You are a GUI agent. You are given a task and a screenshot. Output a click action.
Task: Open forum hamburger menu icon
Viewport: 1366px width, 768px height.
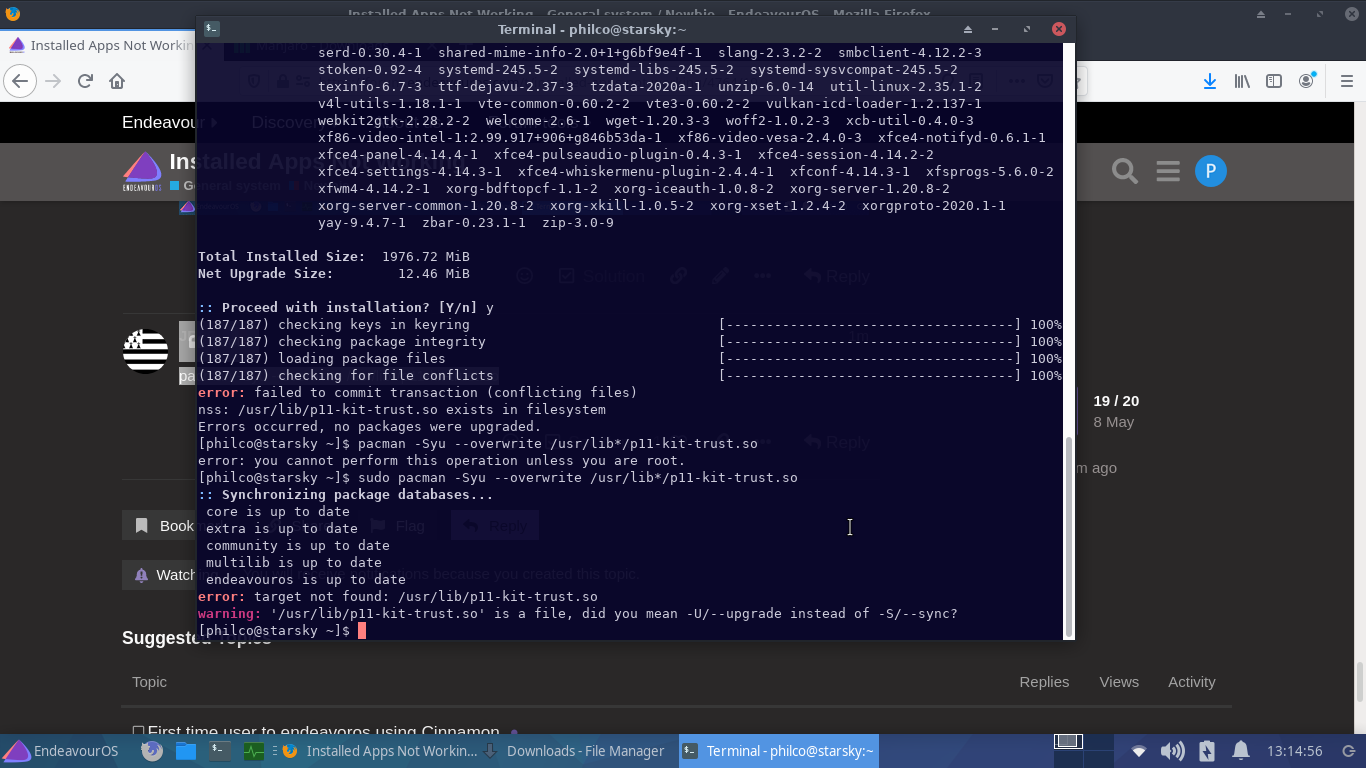tap(1168, 171)
